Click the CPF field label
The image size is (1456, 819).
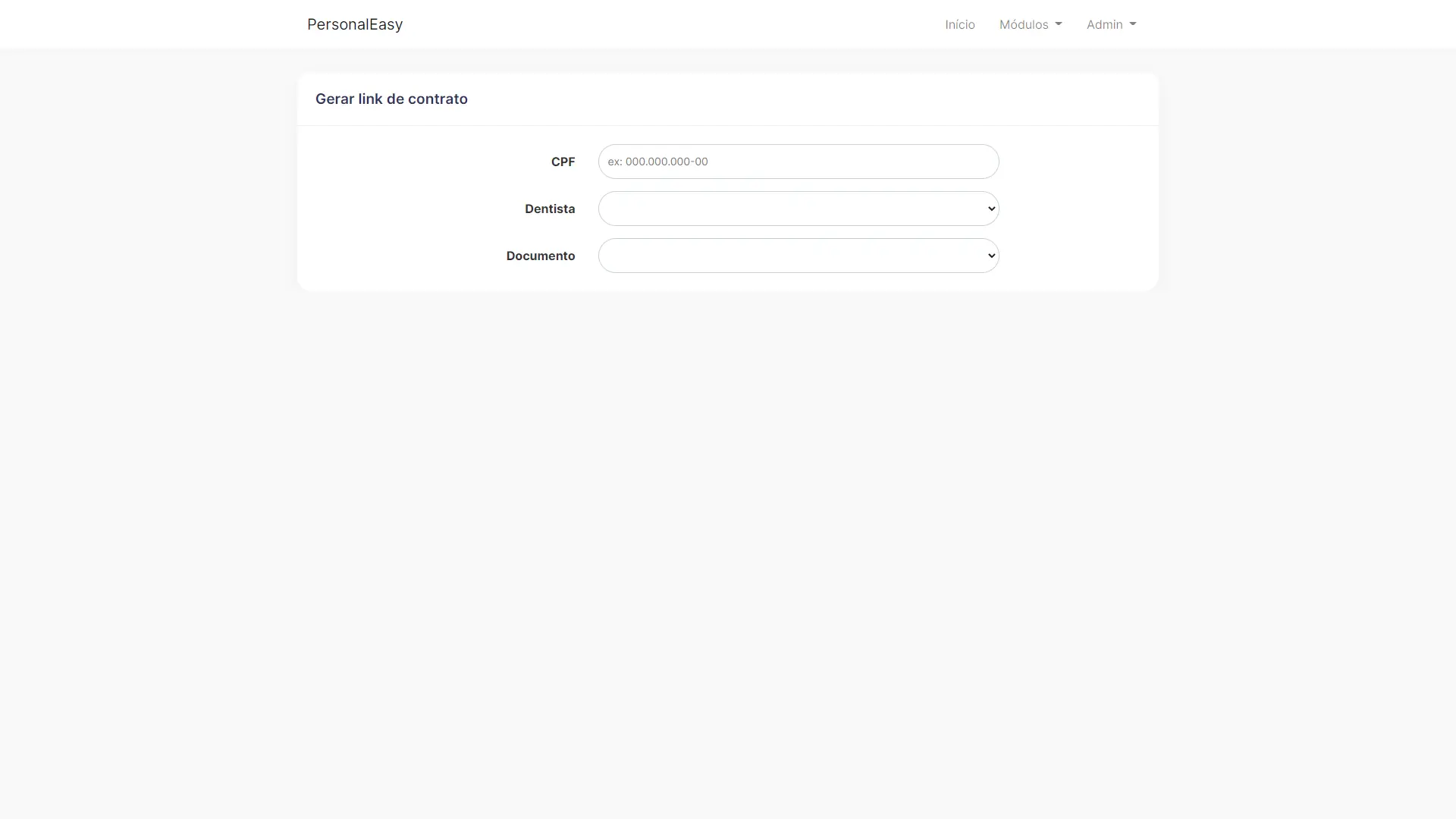tap(563, 162)
